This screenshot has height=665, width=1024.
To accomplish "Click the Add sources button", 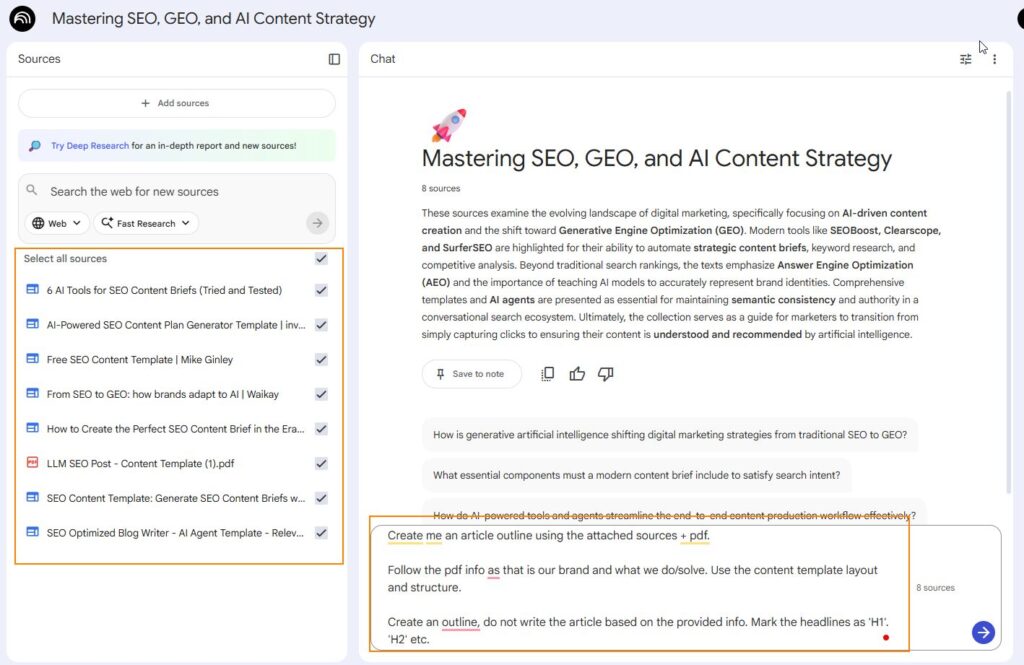I will 176,103.
